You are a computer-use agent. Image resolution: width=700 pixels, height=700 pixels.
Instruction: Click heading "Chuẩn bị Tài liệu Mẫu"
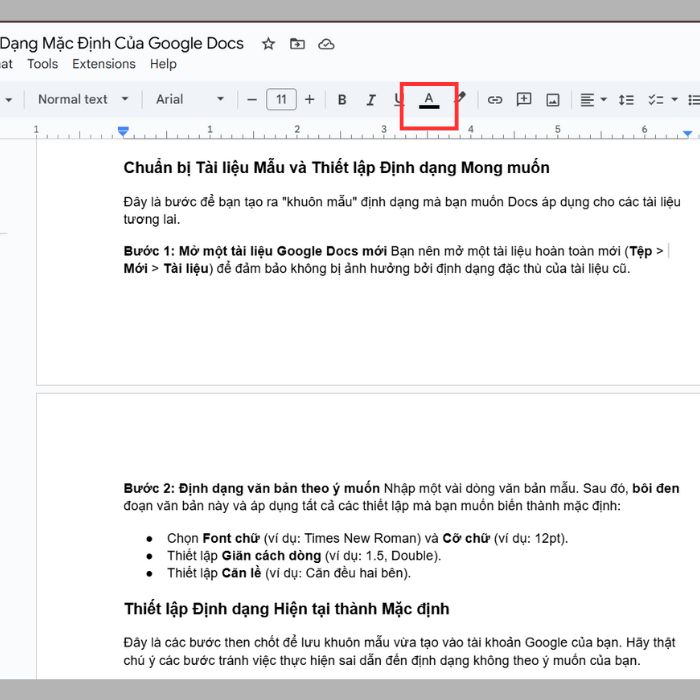click(x=336, y=168)
